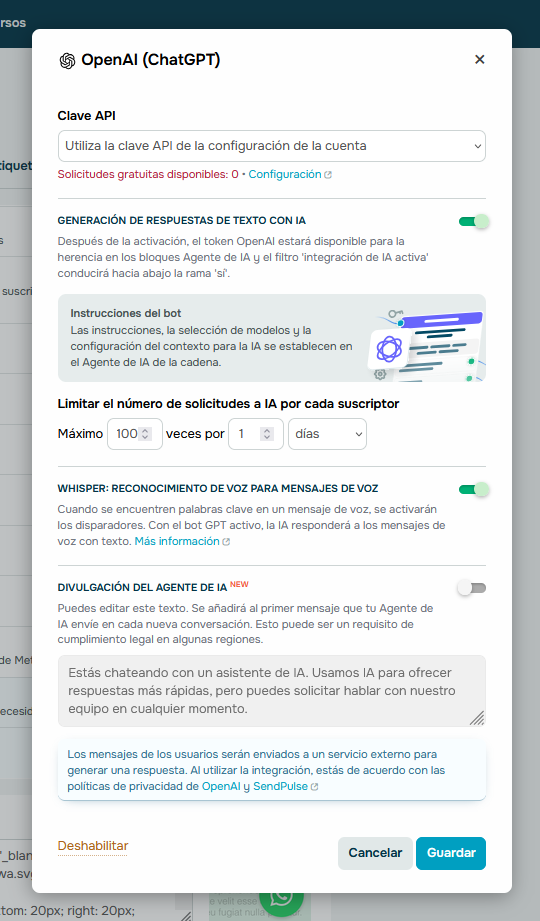Toggle Whisper voice recognition switch
The height and width of the screenshot is (921, 540).
(474, 489)
